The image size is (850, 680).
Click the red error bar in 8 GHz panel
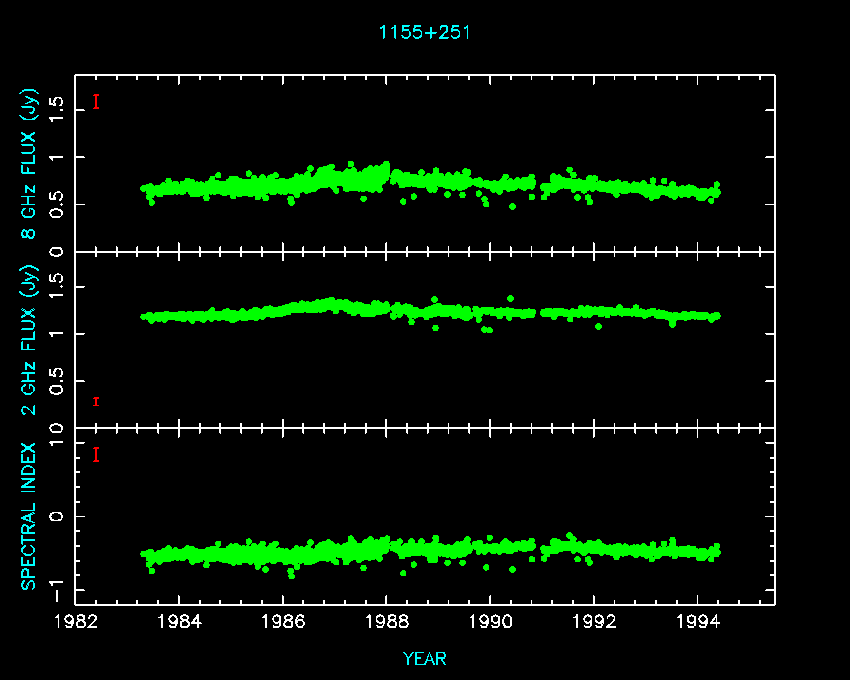point(95,101)
